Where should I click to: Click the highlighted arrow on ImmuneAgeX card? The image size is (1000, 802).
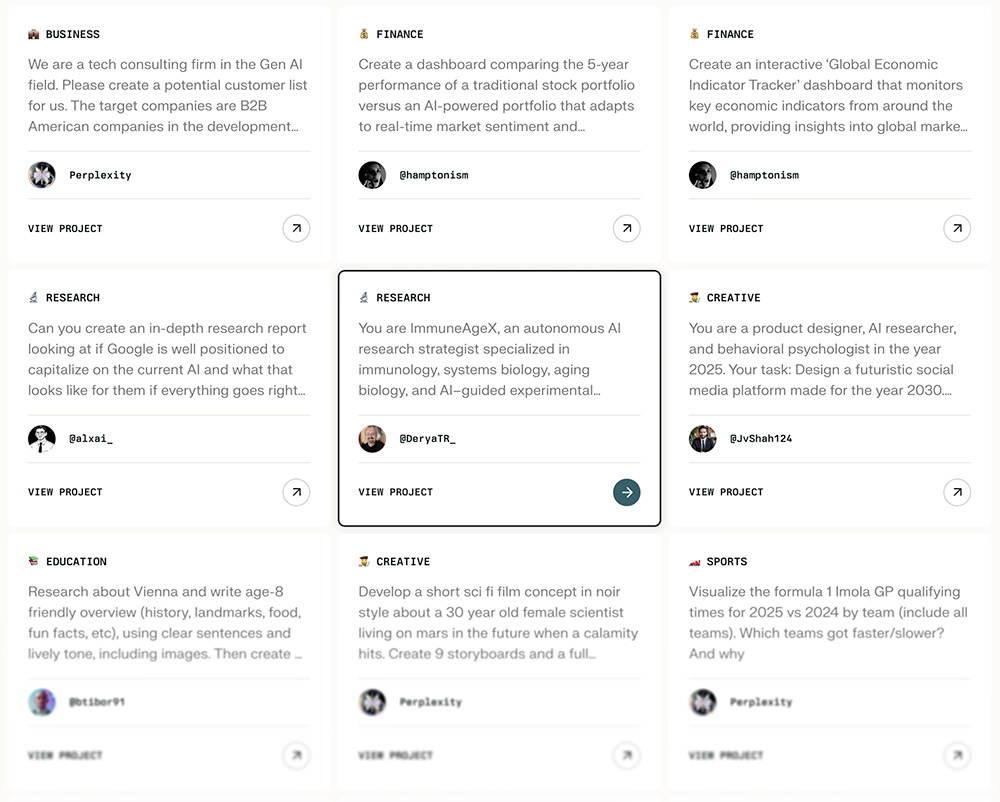click(627, 492)
